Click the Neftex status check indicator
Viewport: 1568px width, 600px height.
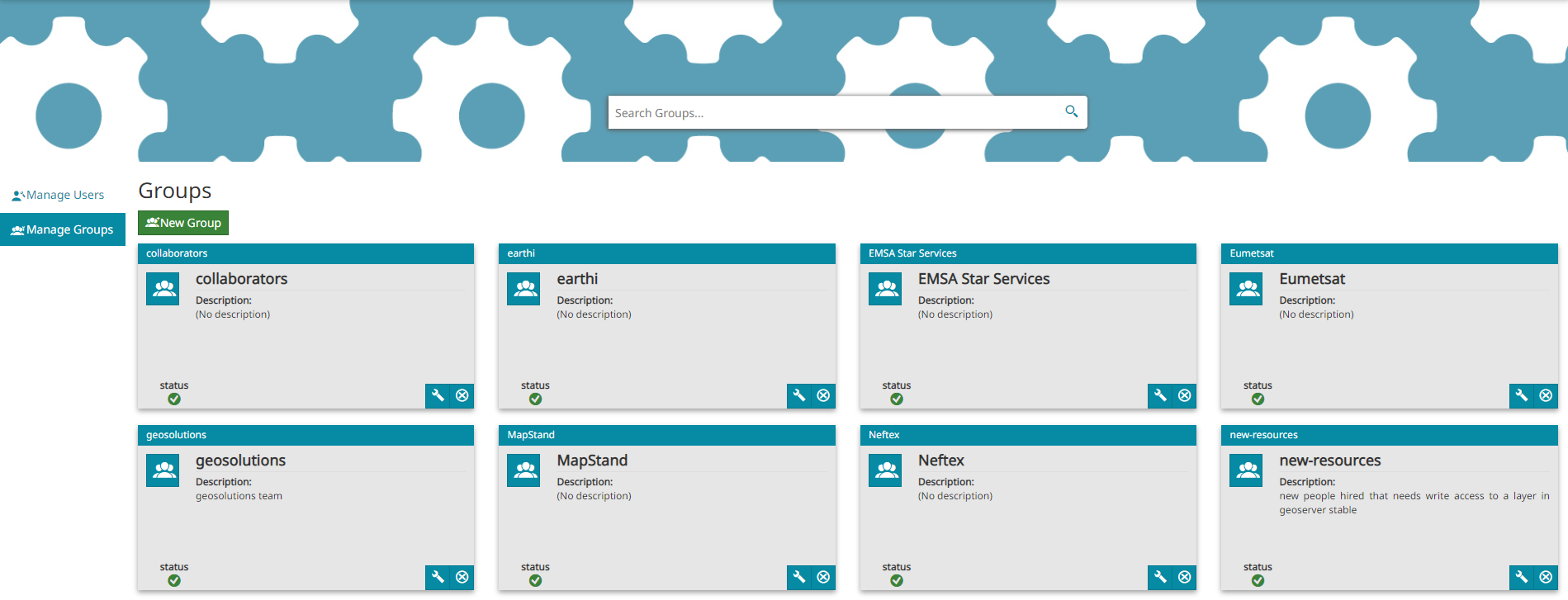(897, 581)
